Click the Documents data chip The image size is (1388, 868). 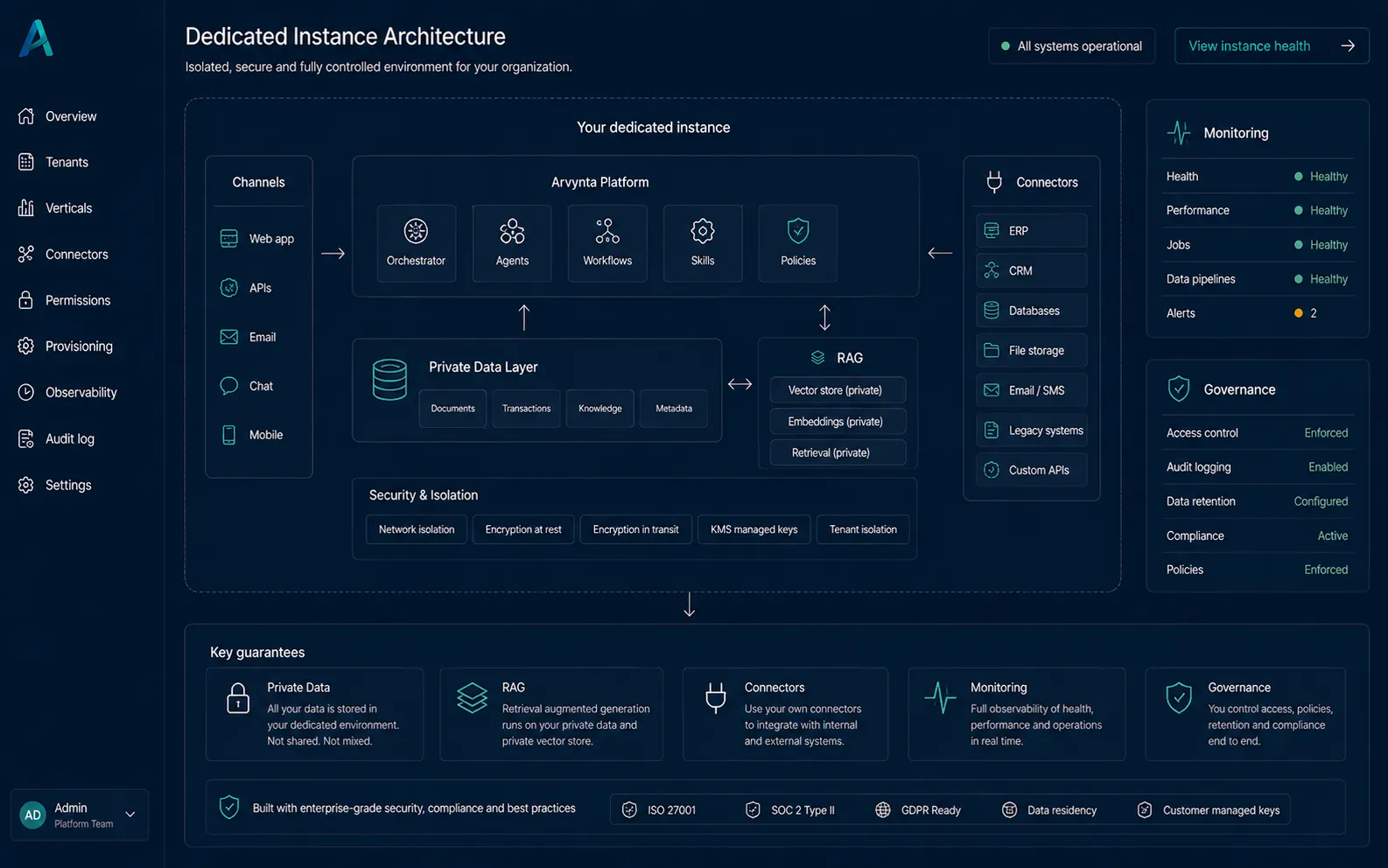tap(452, 409)
